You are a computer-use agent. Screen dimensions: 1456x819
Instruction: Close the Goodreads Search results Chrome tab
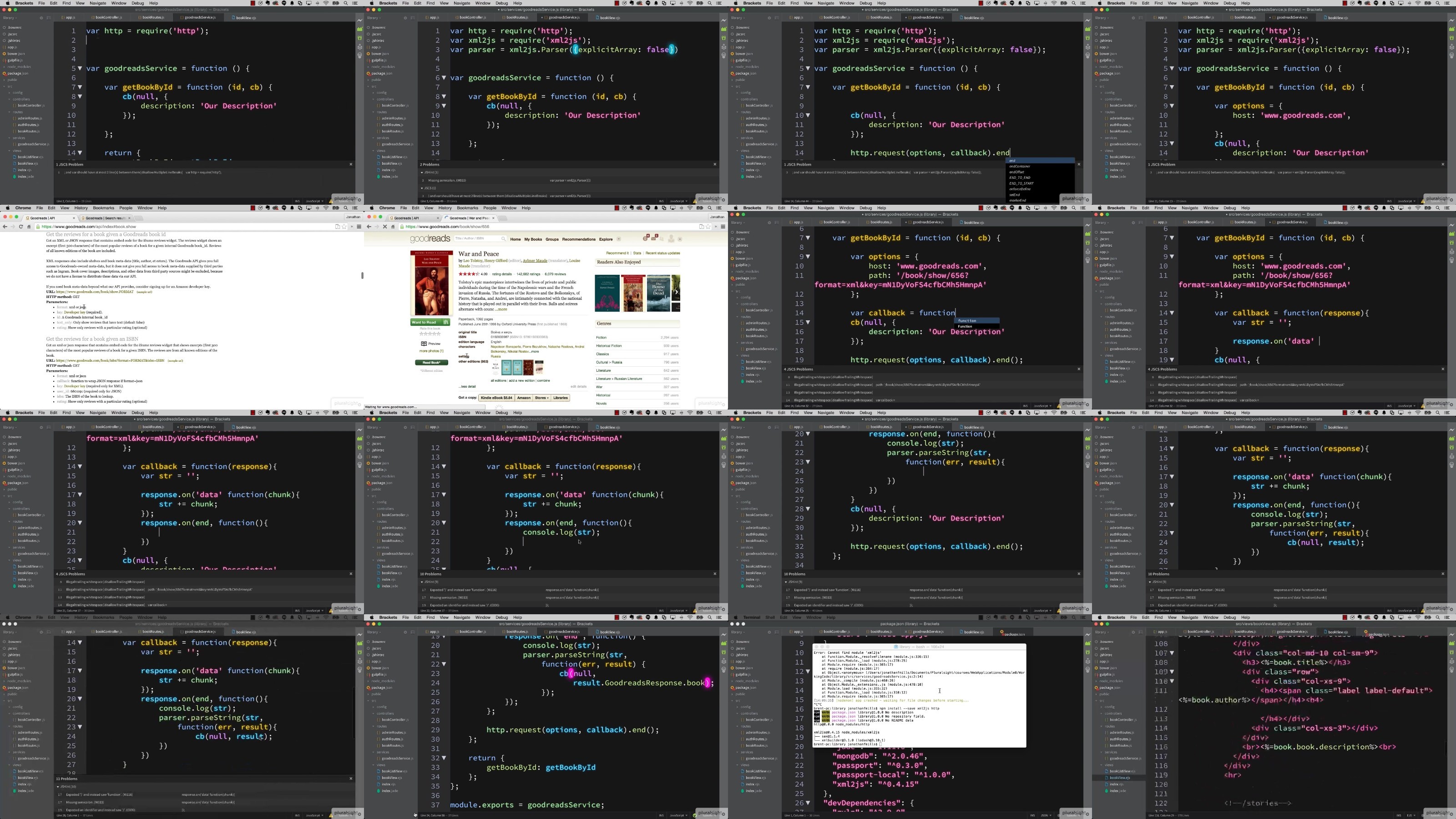(129, 218)
